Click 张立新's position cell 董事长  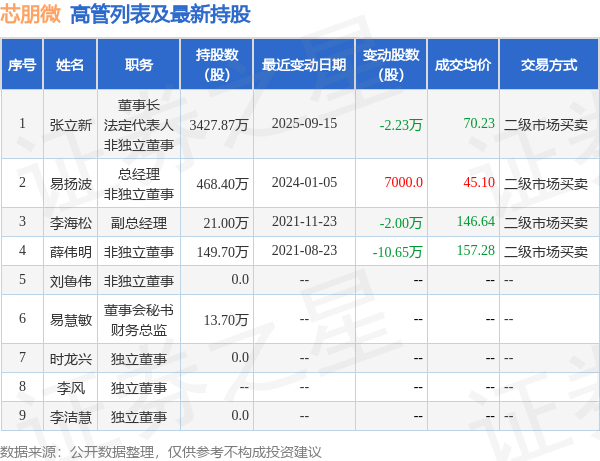point(139,105)
